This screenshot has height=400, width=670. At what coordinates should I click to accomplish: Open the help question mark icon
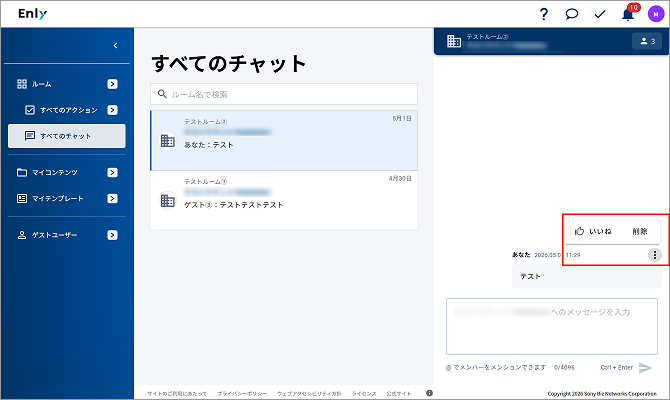coord(544,14)
